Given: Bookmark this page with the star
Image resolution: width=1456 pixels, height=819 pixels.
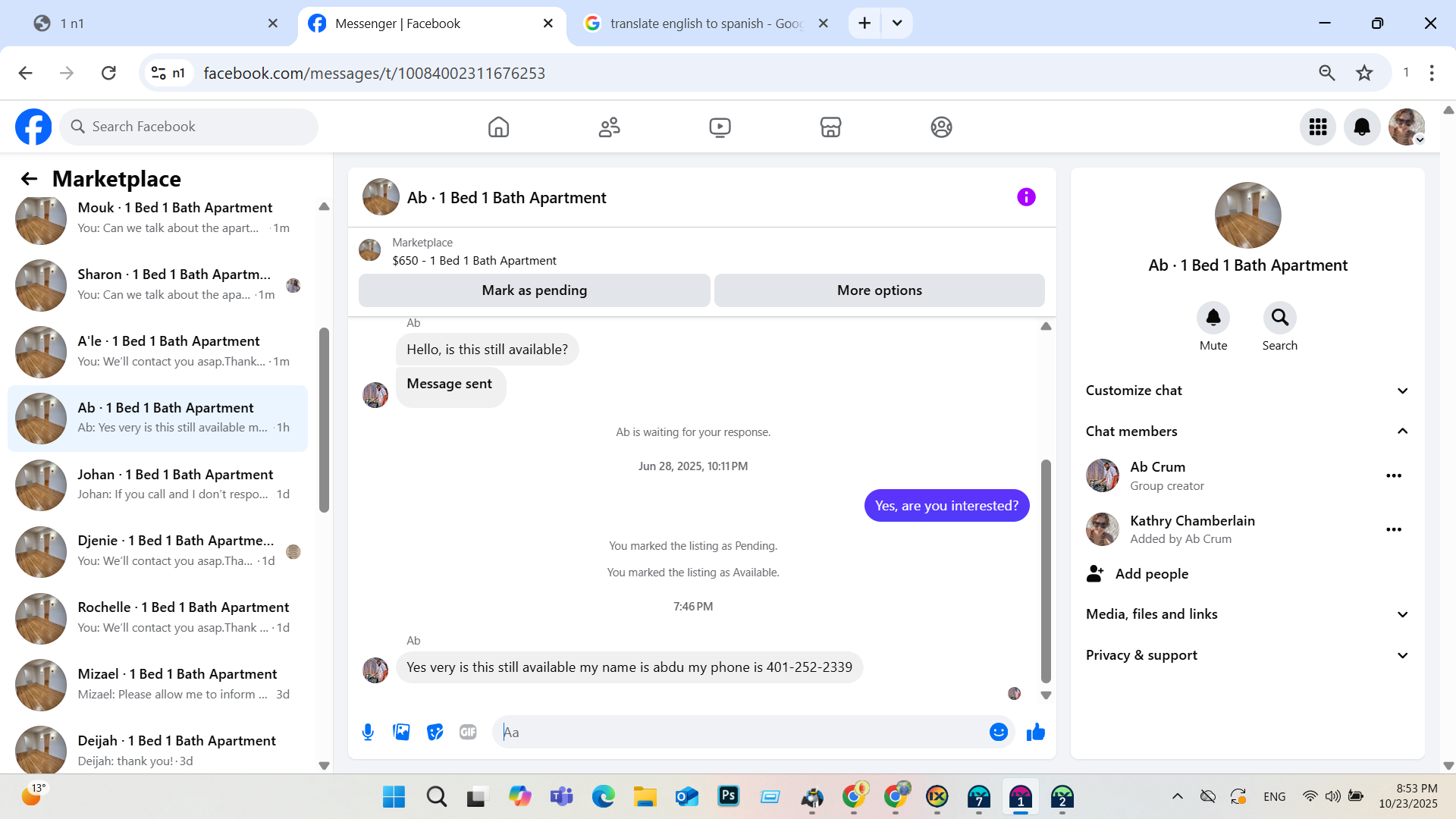Looking at the screenshot, I should (1364, 73).
